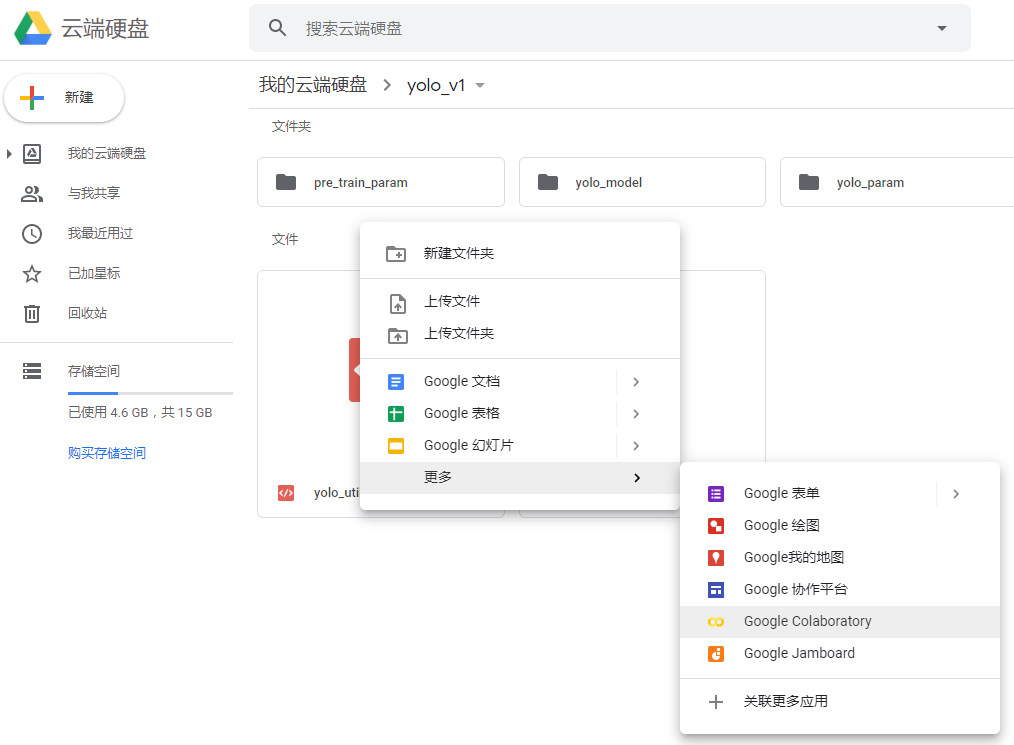Select 上传文件夹 from the menu
This screenshot has width=1014, height=745.
pyautogui.click(x=520, y=334)
